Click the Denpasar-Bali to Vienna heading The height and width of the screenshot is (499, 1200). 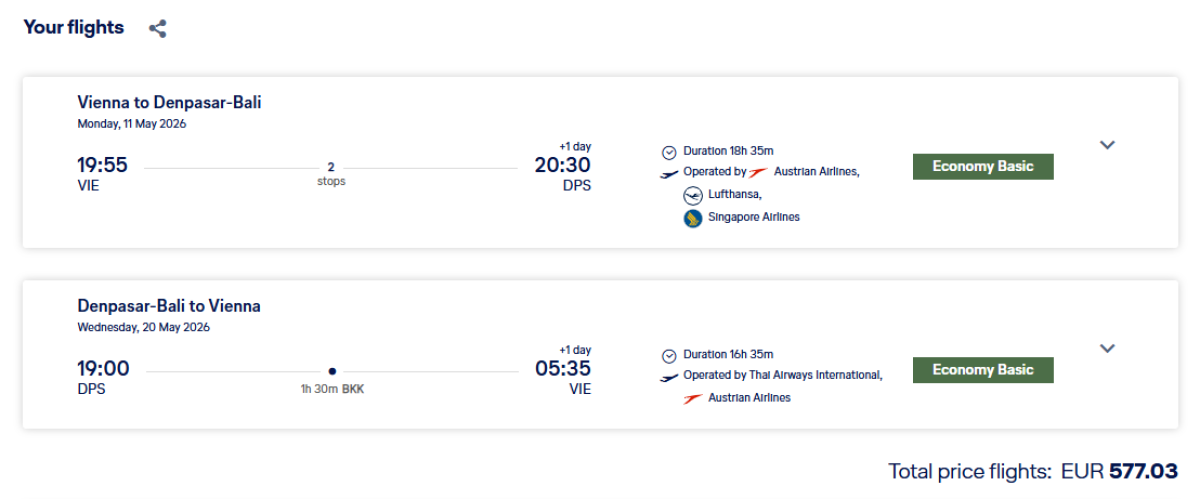click(x=169, y=306)
